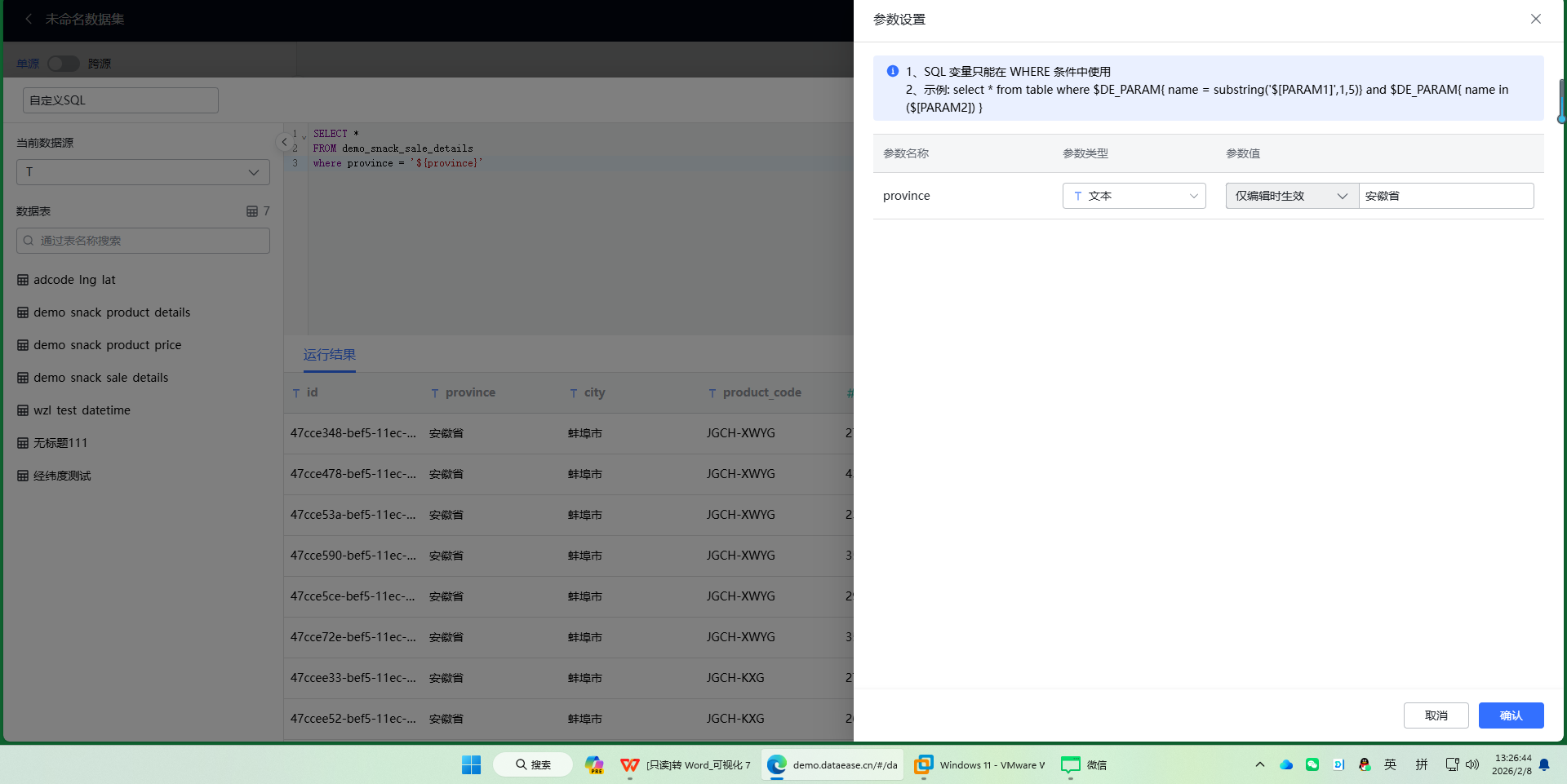Switch to the 运行结果 tab
The image size is (1567, 784).
point(330,355)
